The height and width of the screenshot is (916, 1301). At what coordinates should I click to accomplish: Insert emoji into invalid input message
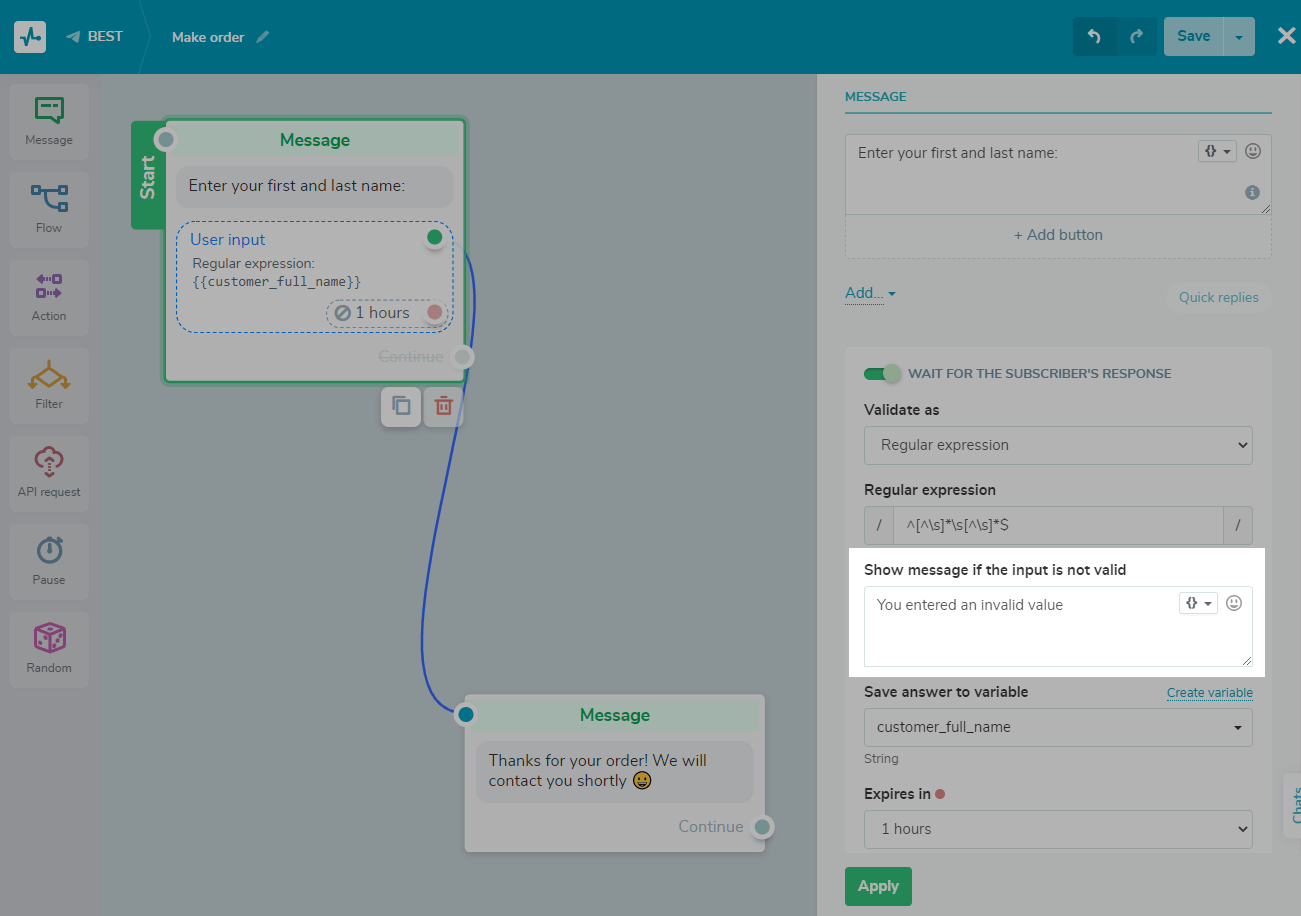pyautogui.click(x=1234, y=603)
